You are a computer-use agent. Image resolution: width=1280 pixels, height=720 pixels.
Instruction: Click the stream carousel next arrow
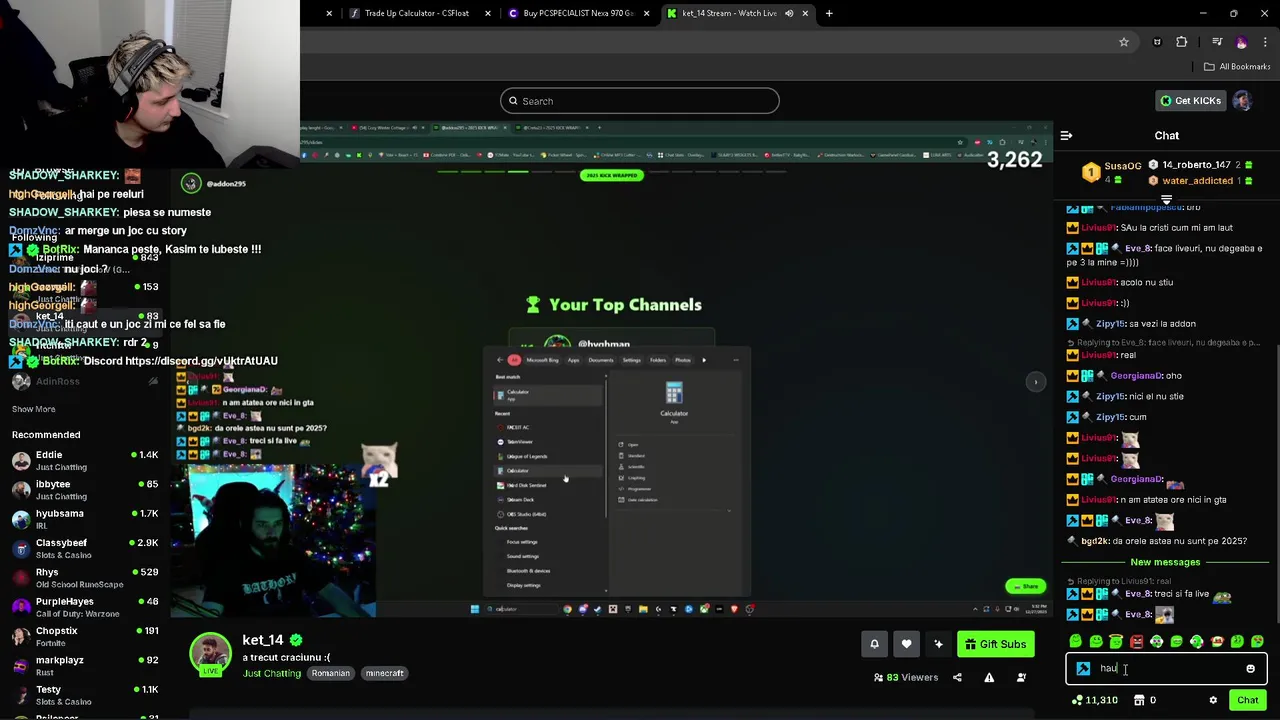click(1036, 381)
